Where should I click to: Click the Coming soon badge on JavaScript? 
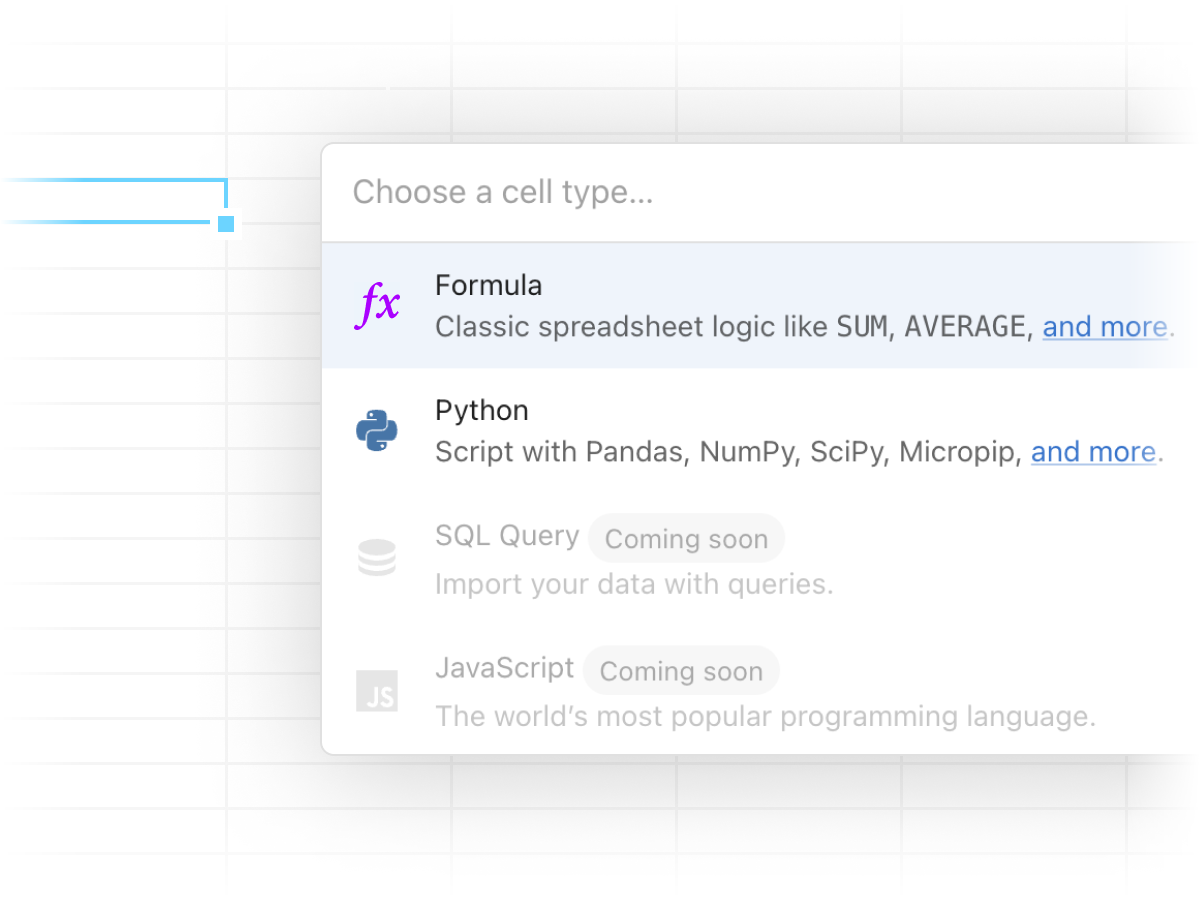coord(681,670)
